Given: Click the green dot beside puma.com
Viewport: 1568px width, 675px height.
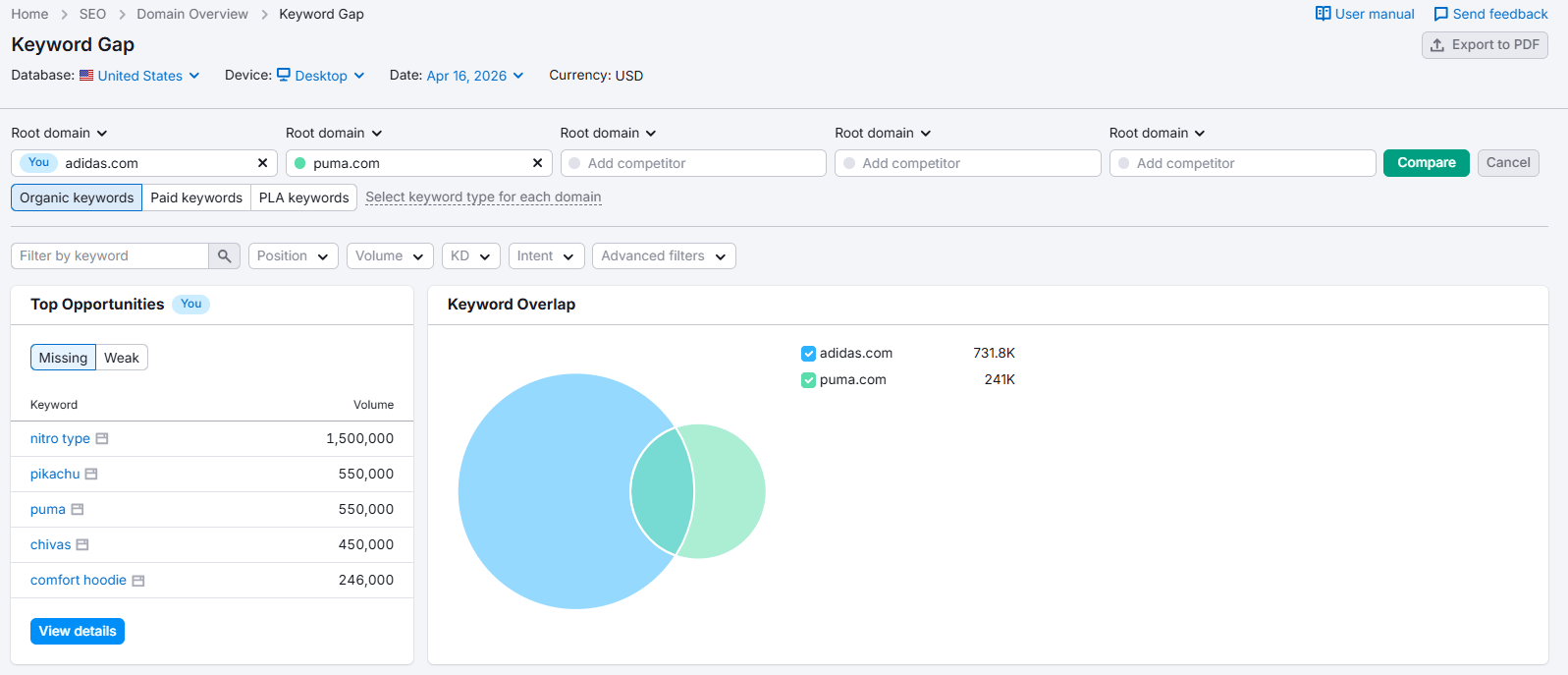Looking at the screenshot, I should 300,163.
